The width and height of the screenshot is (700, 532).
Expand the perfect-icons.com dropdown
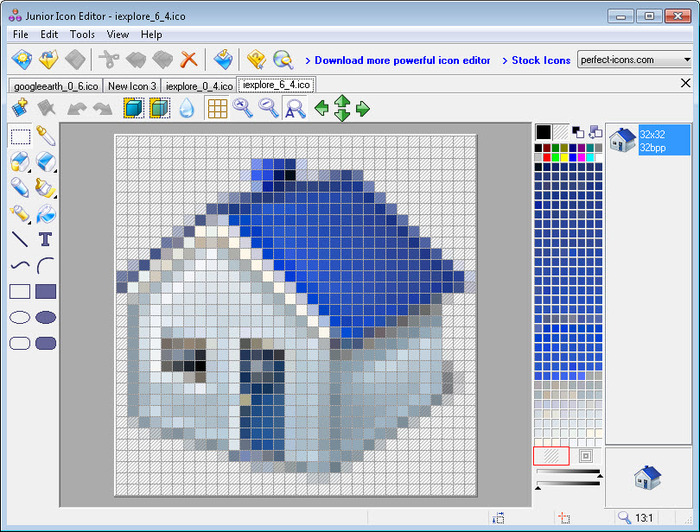coord(687,59)
